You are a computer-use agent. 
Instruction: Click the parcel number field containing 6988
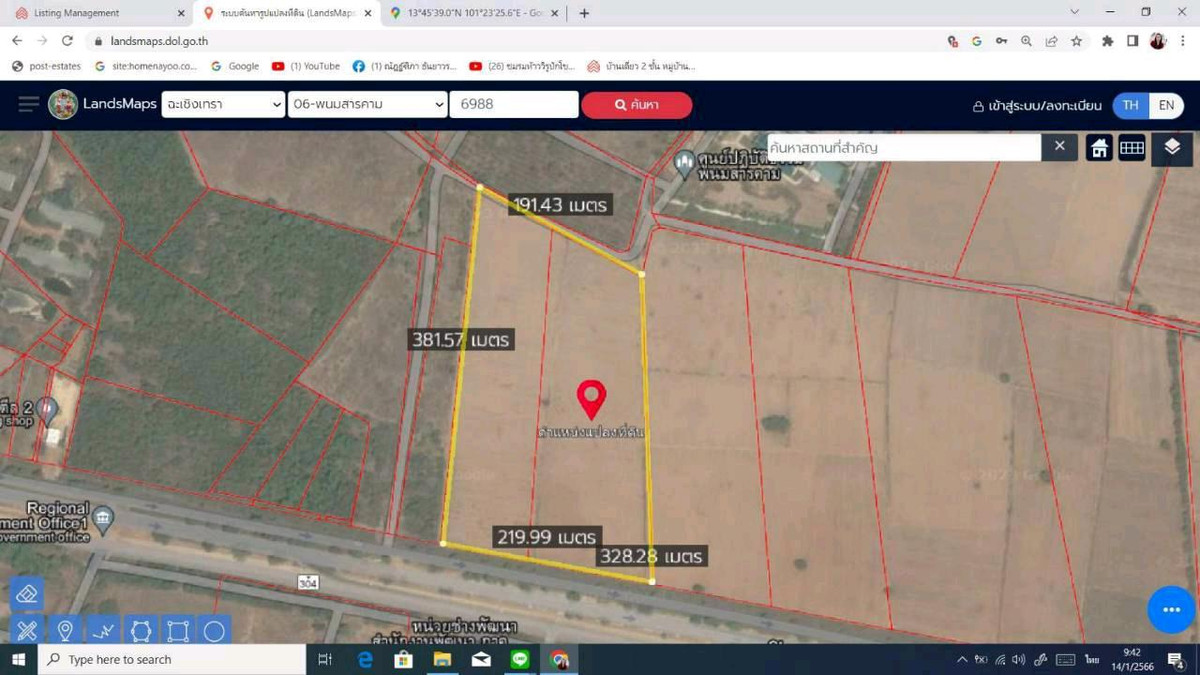513,105
